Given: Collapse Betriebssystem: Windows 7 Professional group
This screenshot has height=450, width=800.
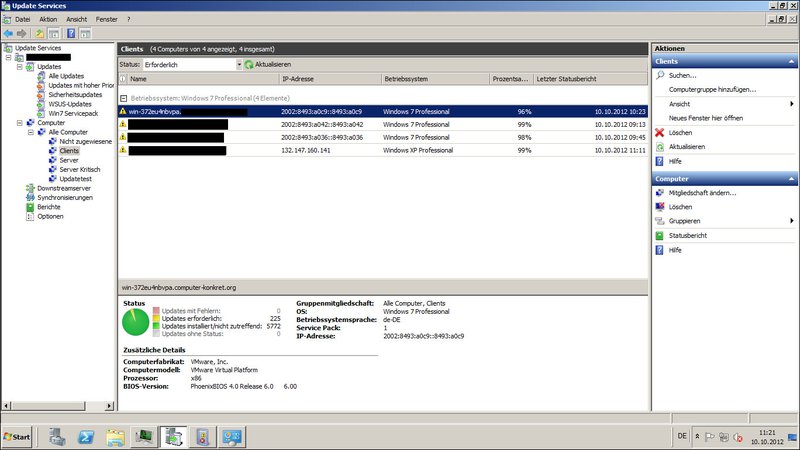Looking at the screenshot, I should 123,98.
